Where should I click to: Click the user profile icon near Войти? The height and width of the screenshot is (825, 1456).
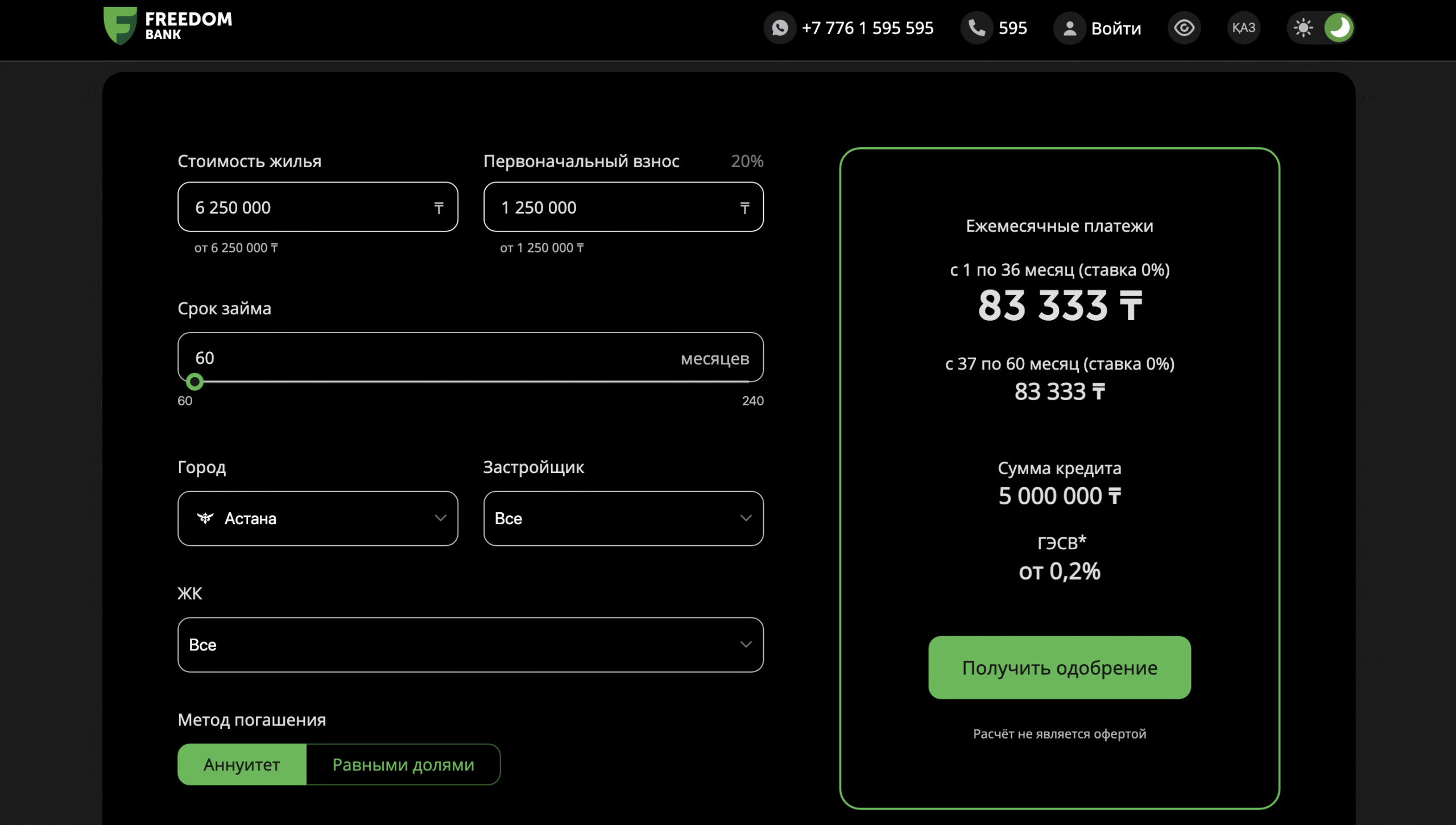1069,28
